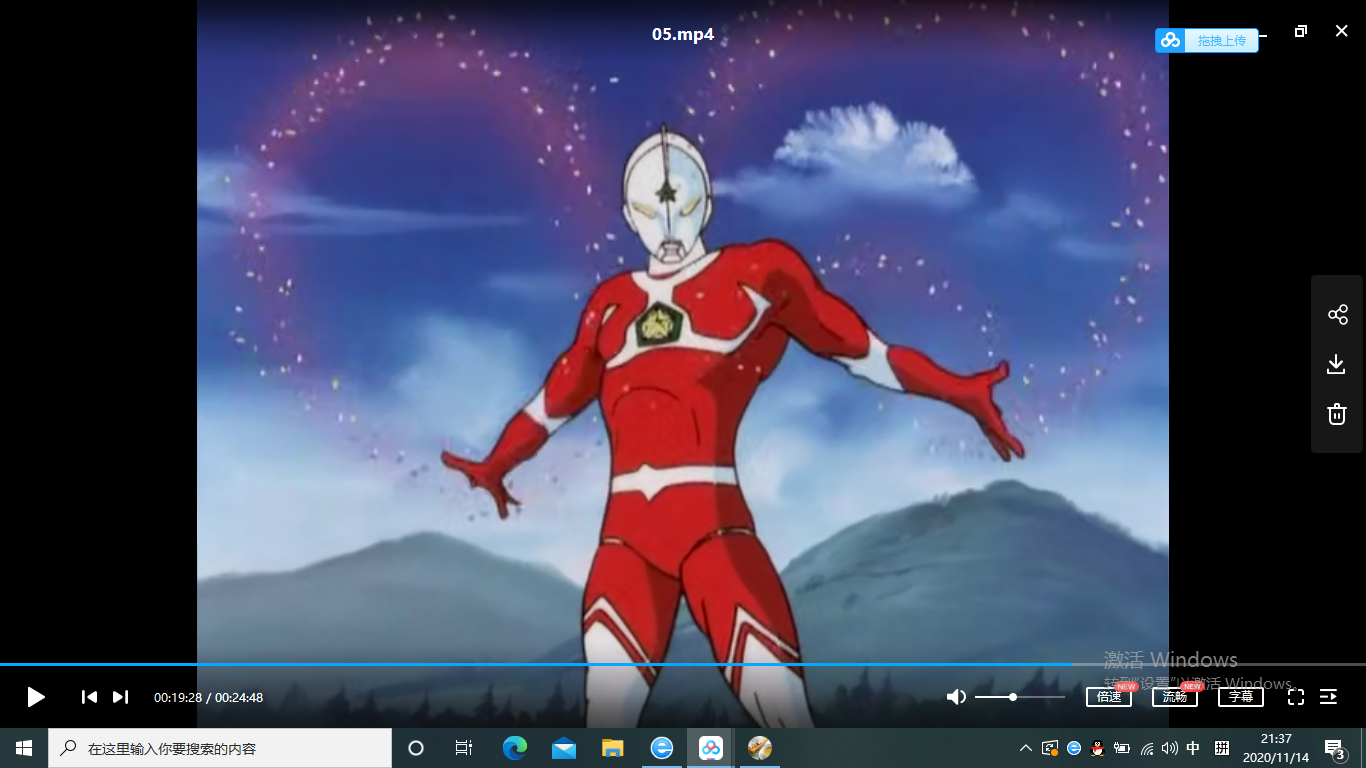
Task: Toggle 中 Chinese input mode indicator
Action: 1193,748
